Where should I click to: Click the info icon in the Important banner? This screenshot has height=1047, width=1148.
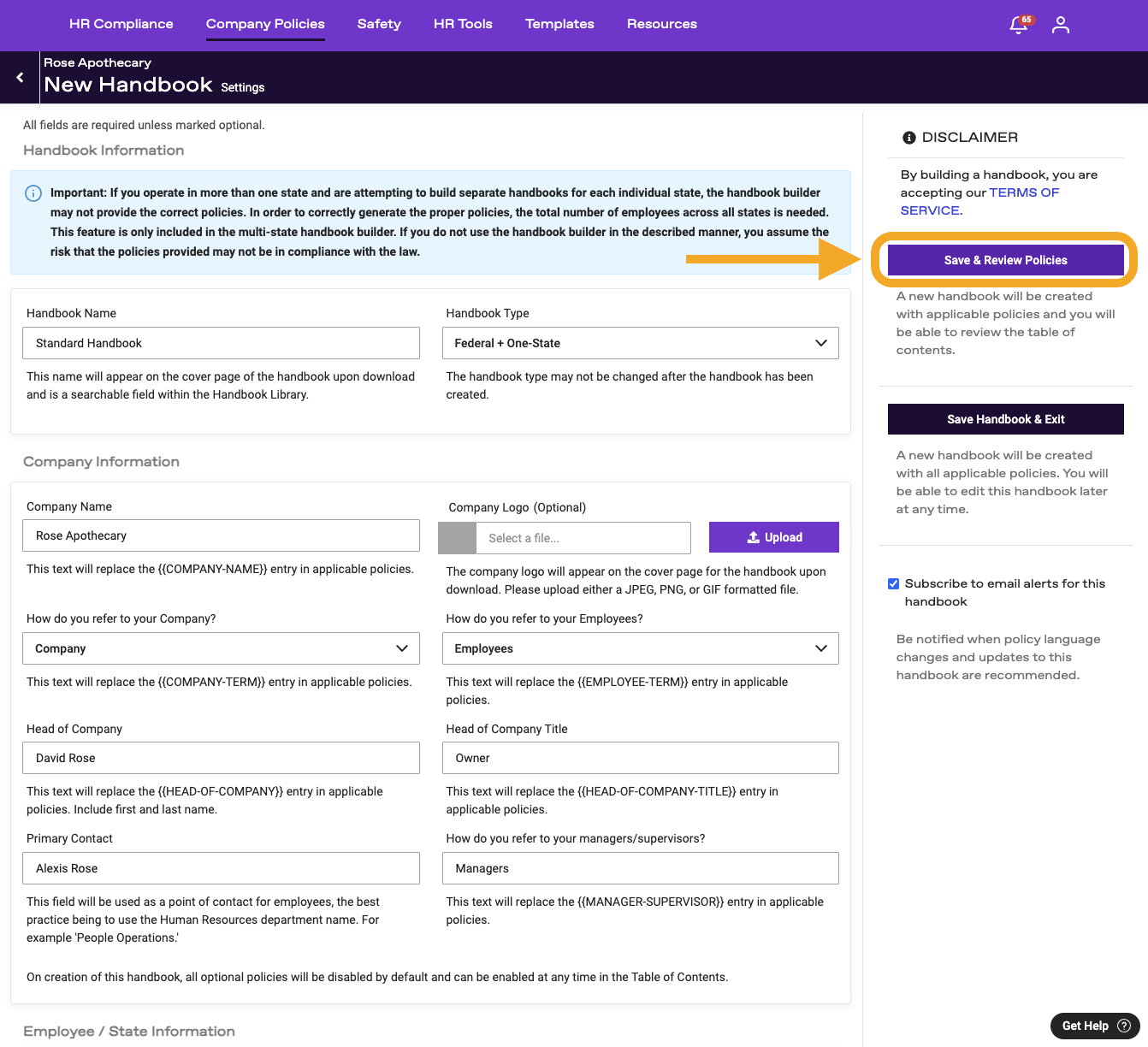33,192
